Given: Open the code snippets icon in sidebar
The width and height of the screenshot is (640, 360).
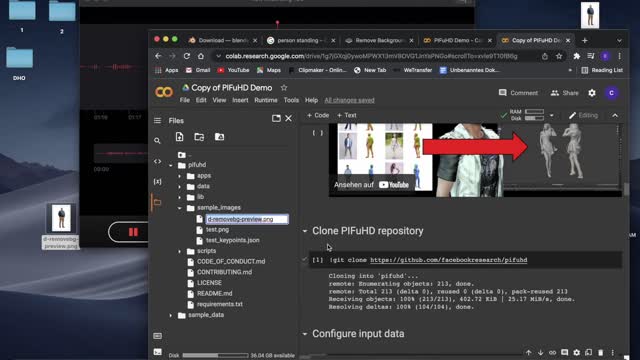Looking at the screenshot, I should [x=157, y=161].
